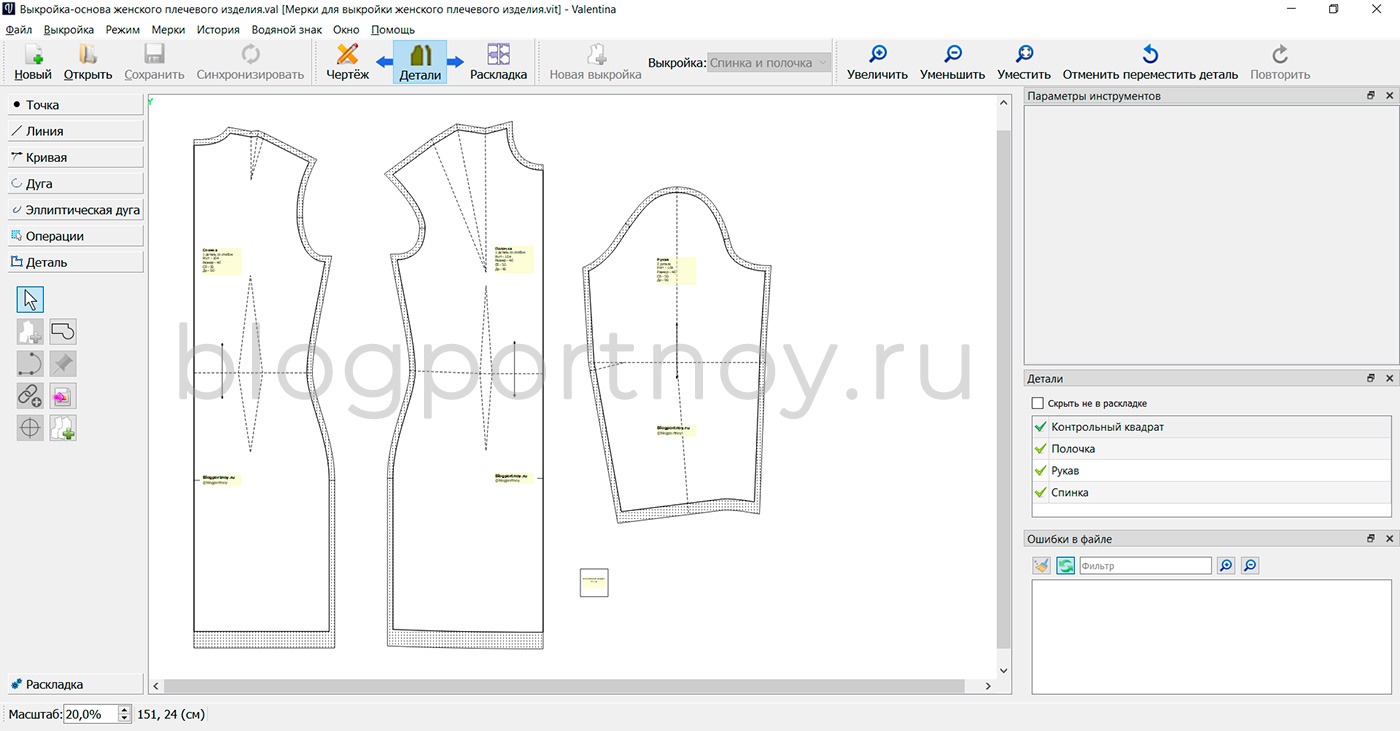The width and height of the screenshot is (1400, 731).
Task: Select the pin tool icon
Action: [x=63, y=363]
